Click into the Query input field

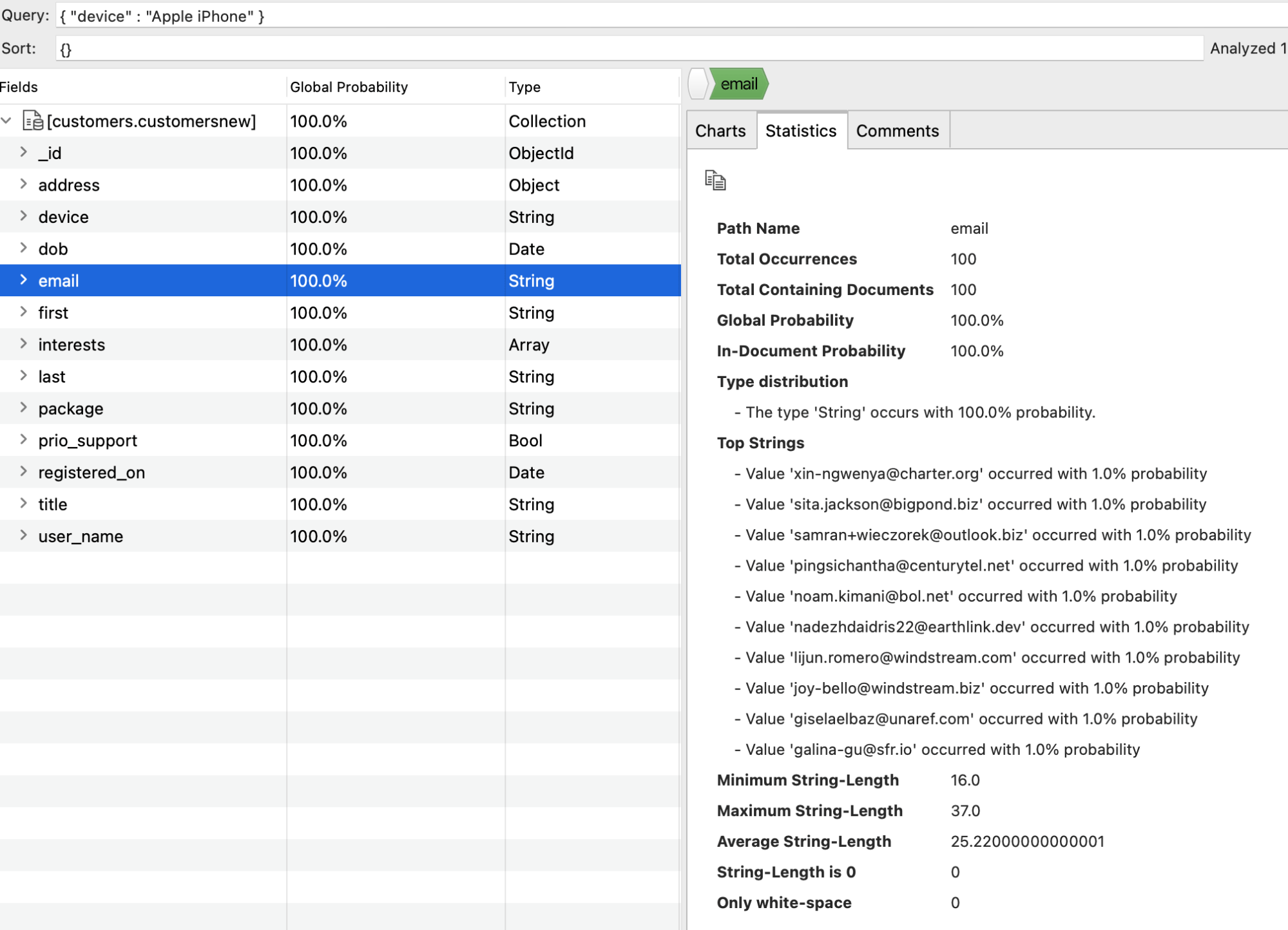pos(671,16)
